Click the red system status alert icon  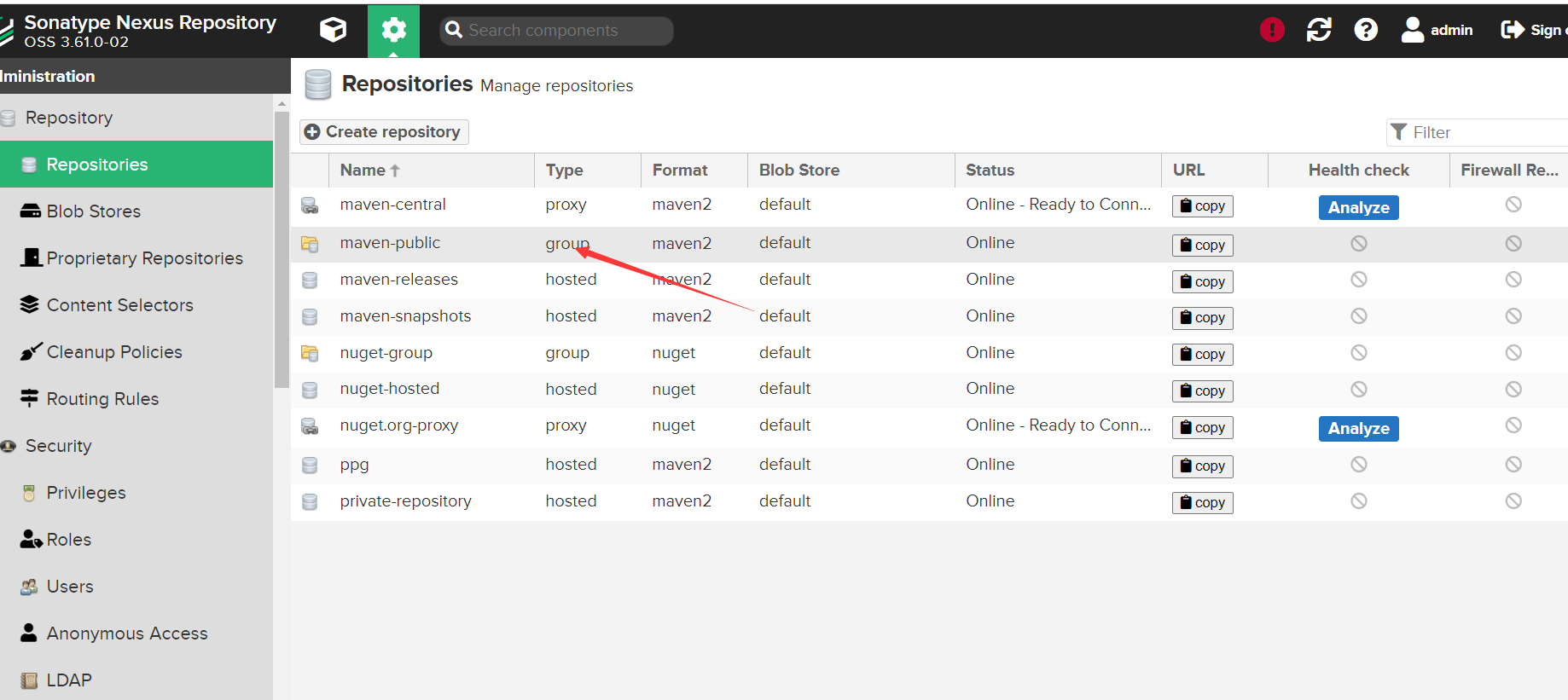click(1272, 30)
